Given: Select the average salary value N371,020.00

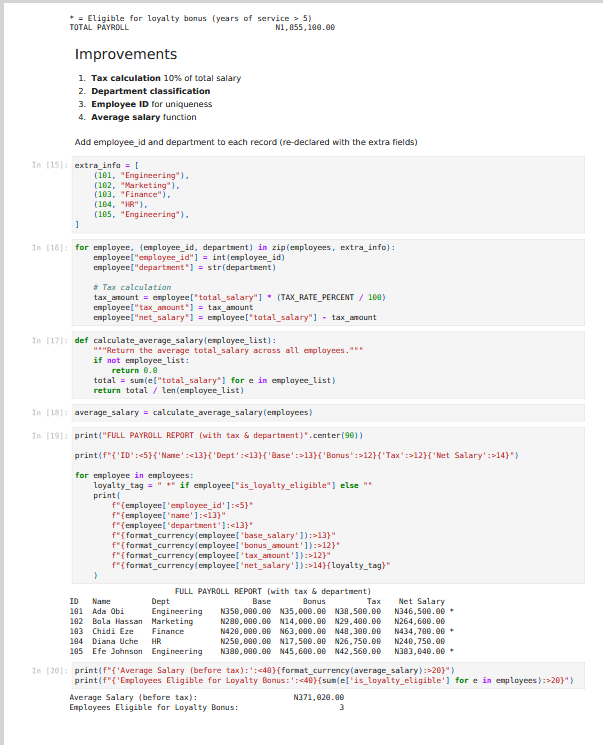Looking at the screenshot, I should pos(319,697).
